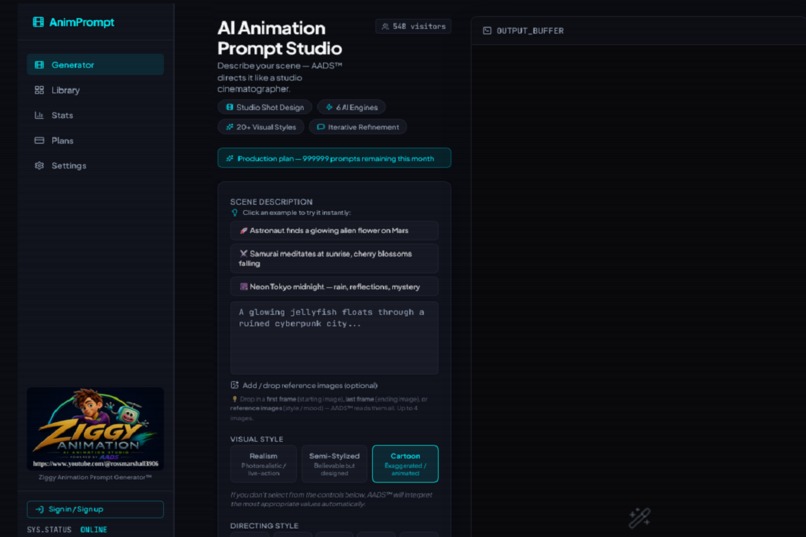Click the OUTPUT_BUFFER terminal icon

(x=487, y=31)
